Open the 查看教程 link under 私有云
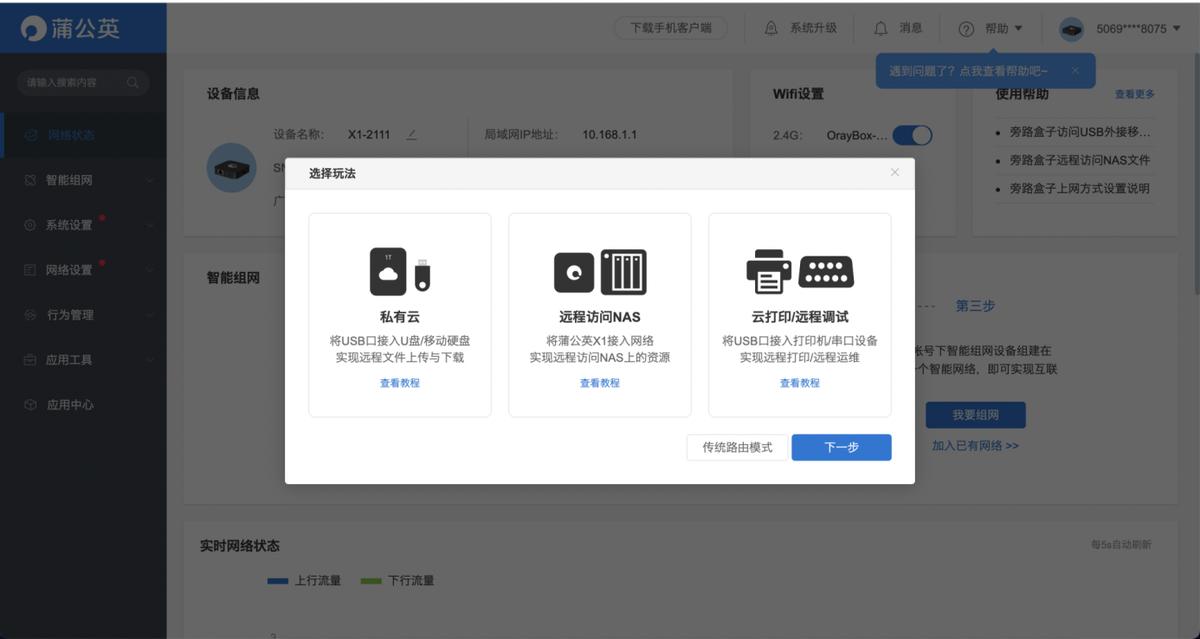 pyautogui.click(x=399, y=382)
